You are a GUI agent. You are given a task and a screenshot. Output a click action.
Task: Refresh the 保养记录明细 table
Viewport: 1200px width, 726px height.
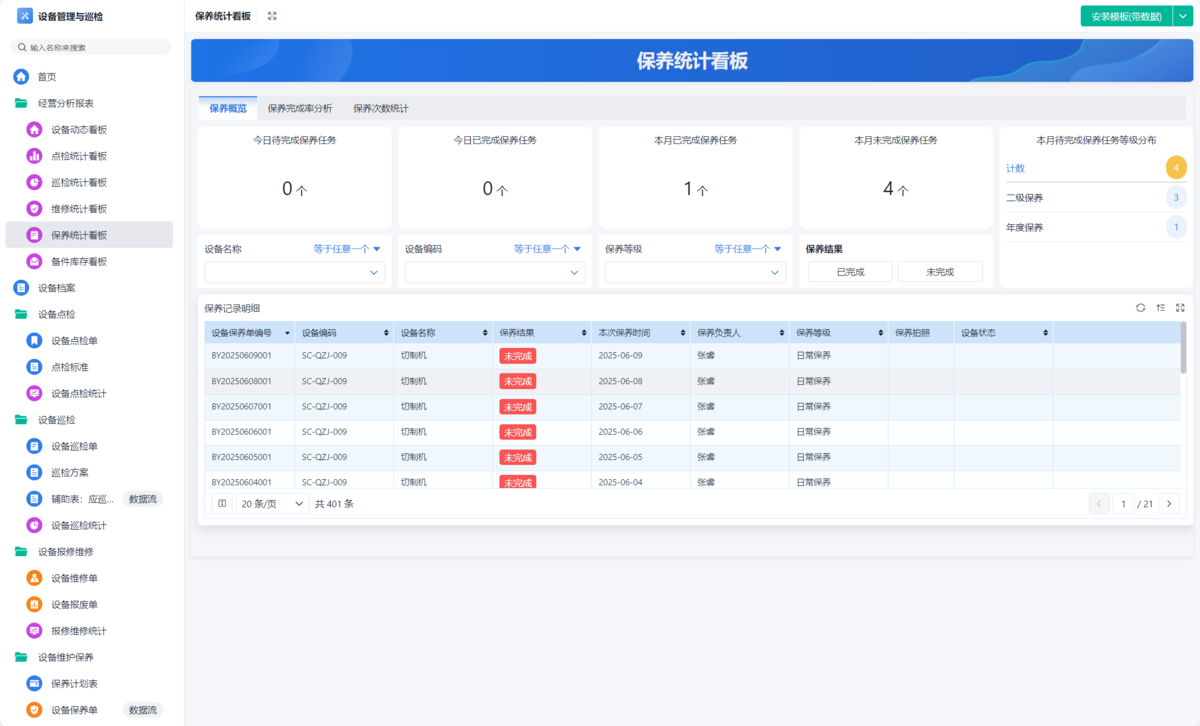[1141, 308]
